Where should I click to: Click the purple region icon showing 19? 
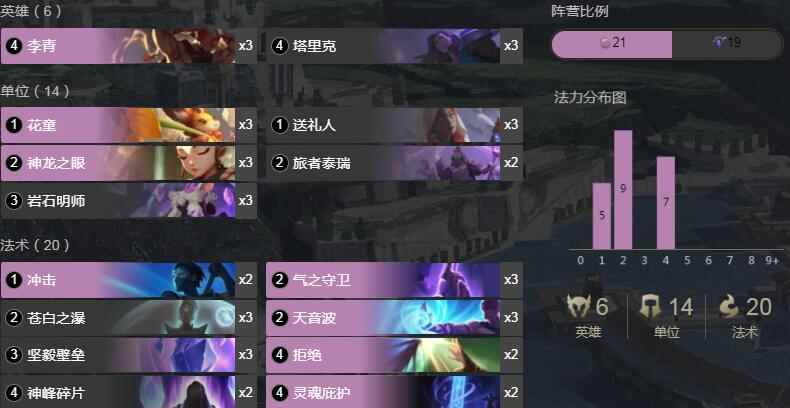click(x=718, y=43)
